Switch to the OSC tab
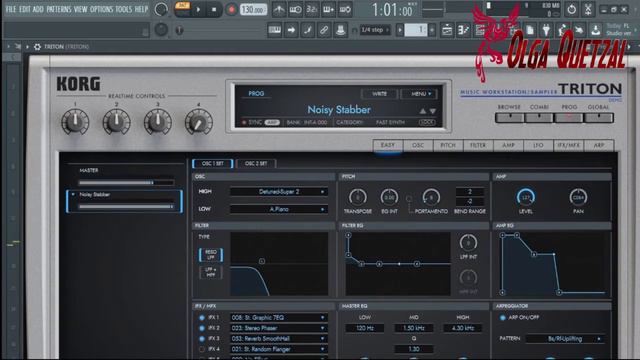 point(418,145)
